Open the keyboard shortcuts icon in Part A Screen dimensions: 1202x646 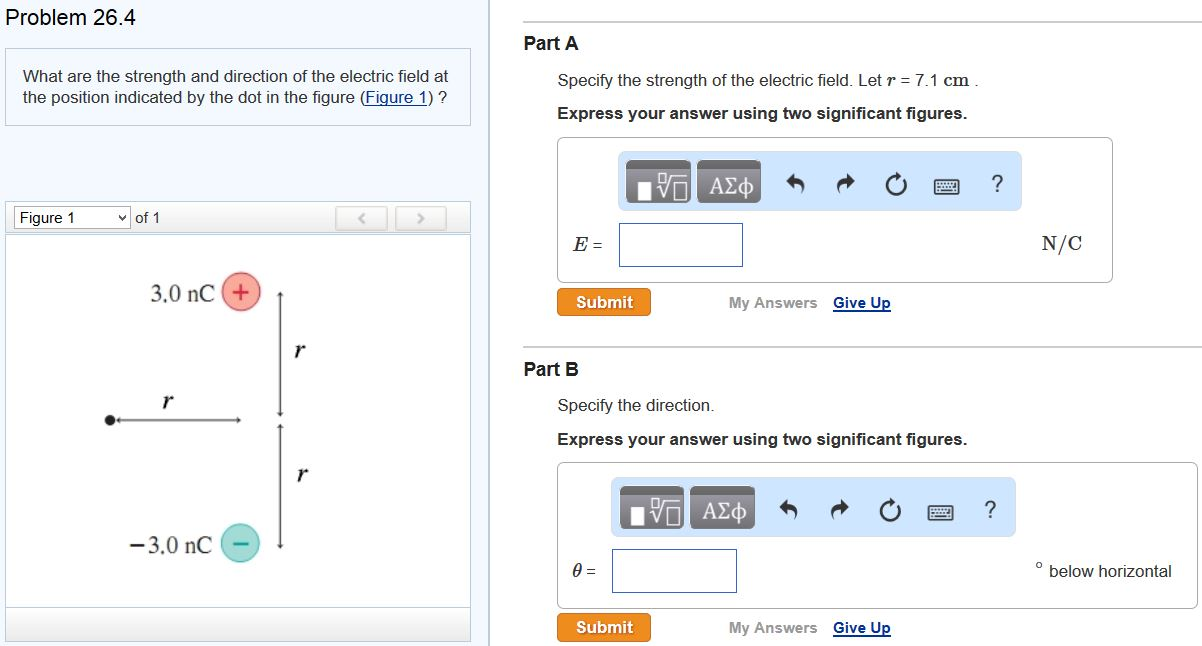[946, 185]
